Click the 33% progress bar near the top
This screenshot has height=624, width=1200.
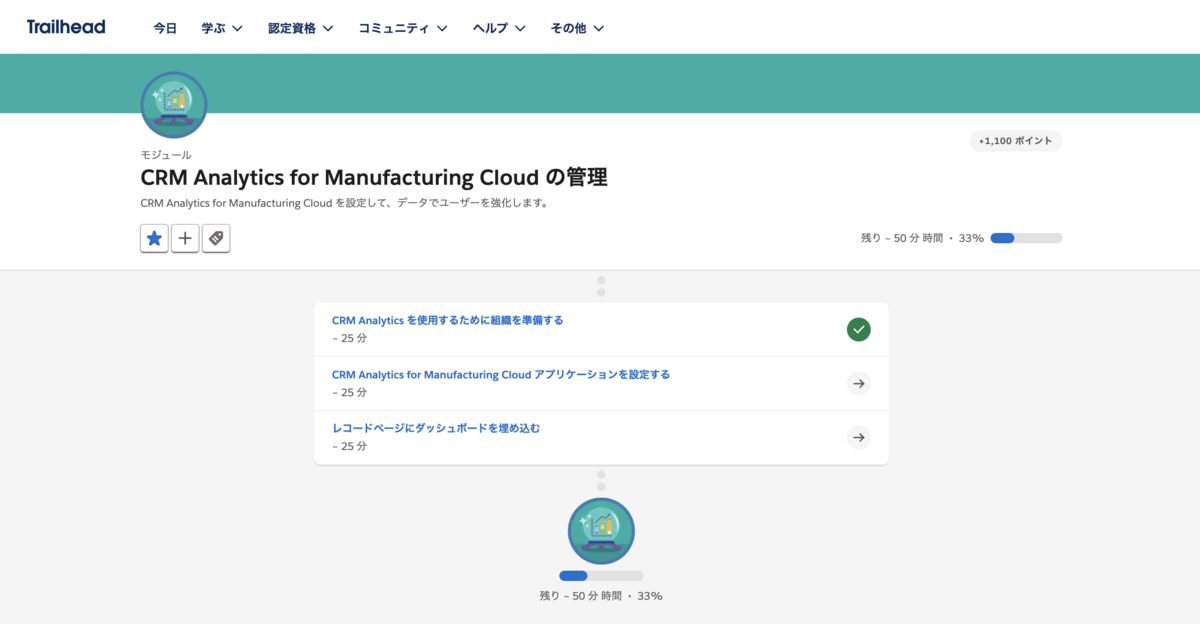pyautogui.click(x=1028, y=238)
